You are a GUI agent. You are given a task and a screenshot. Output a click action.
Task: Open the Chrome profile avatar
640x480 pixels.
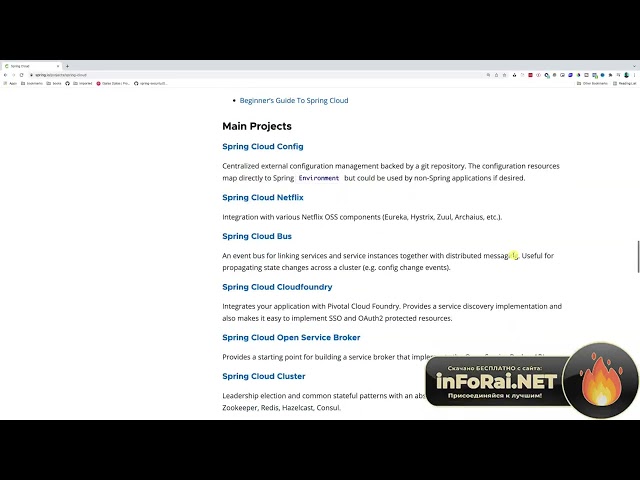click(x=627, y=75)
